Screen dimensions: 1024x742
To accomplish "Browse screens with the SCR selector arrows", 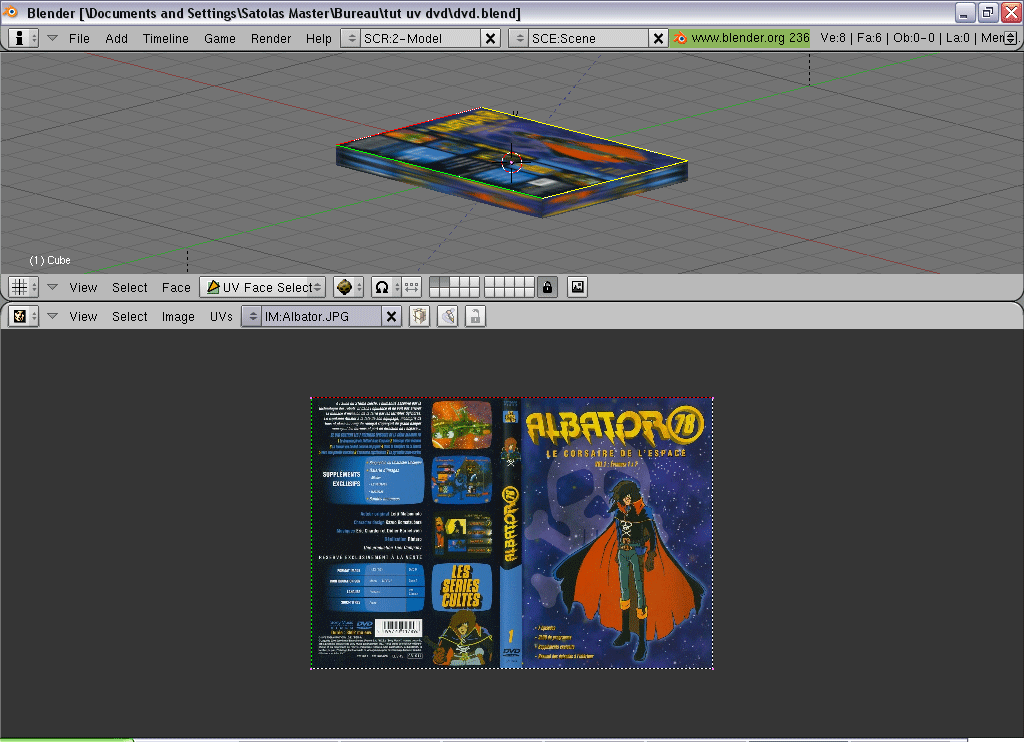I will tap(351, 39).
